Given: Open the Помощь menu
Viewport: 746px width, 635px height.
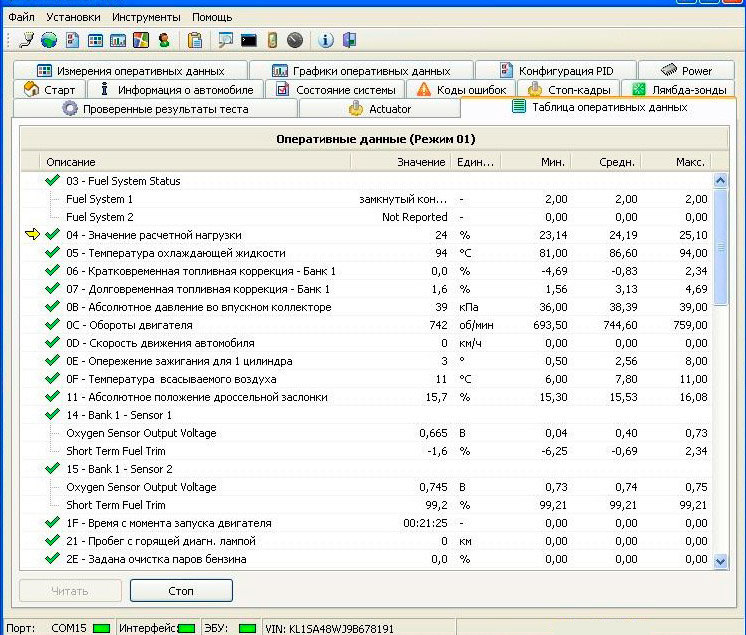Looking at the screenshot, I should (212, 17).
